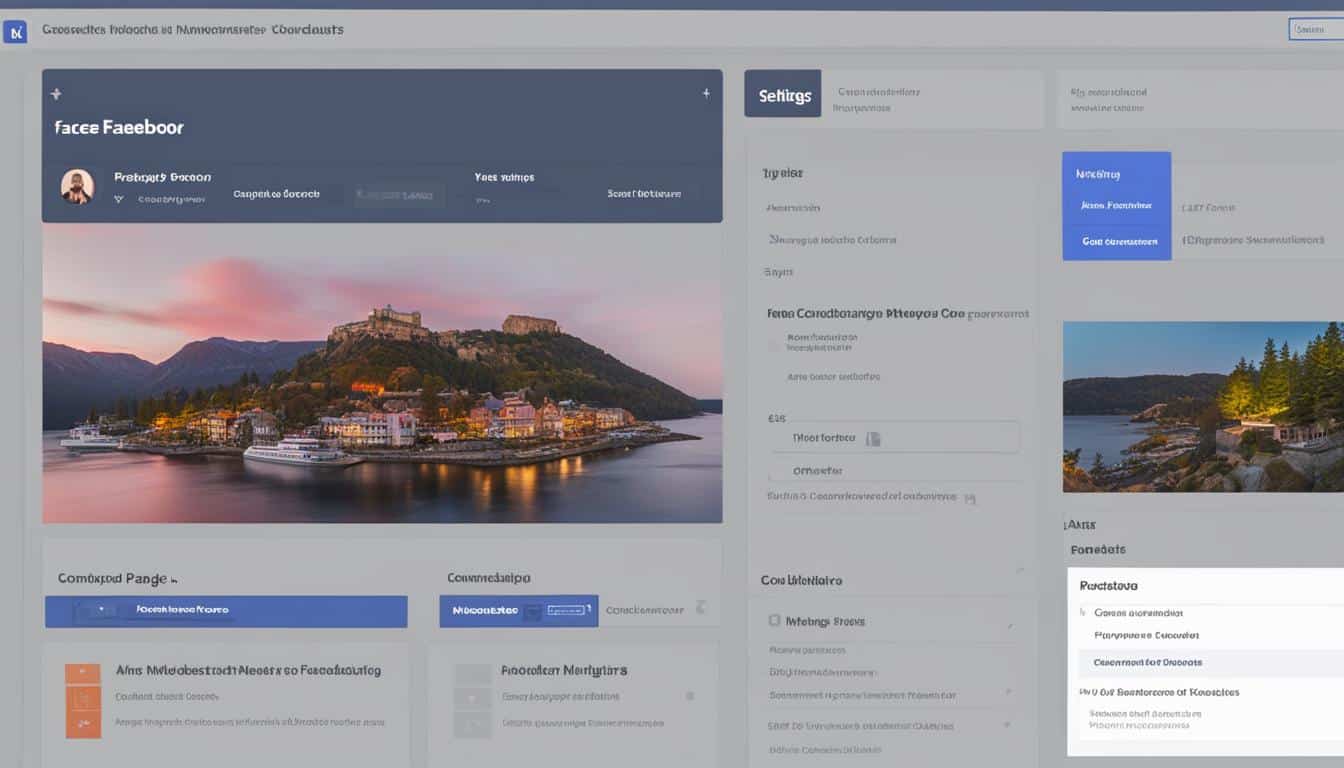Switch to the Settings tab

(x=783, y=93)
